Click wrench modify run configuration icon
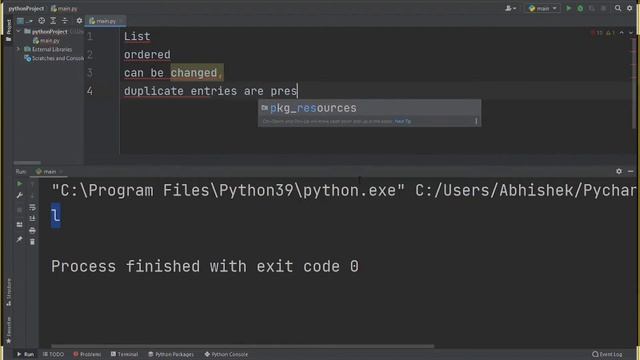Image resolution: width=640 pixels, height=360 pixels. [19, 196]
